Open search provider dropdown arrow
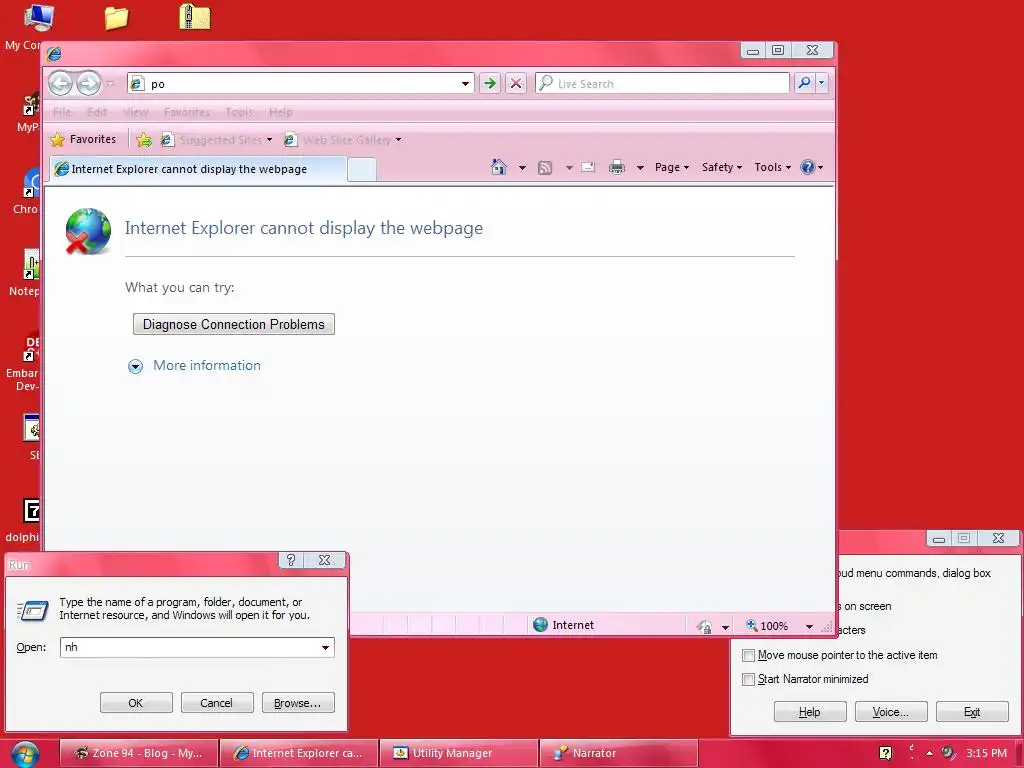1024x768 pixels. click(x=822, y=83)
